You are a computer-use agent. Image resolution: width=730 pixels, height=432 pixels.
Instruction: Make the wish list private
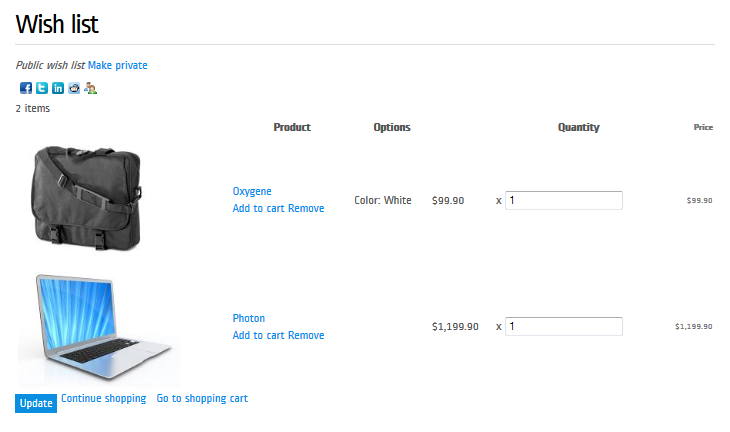(x=118, y=65)
